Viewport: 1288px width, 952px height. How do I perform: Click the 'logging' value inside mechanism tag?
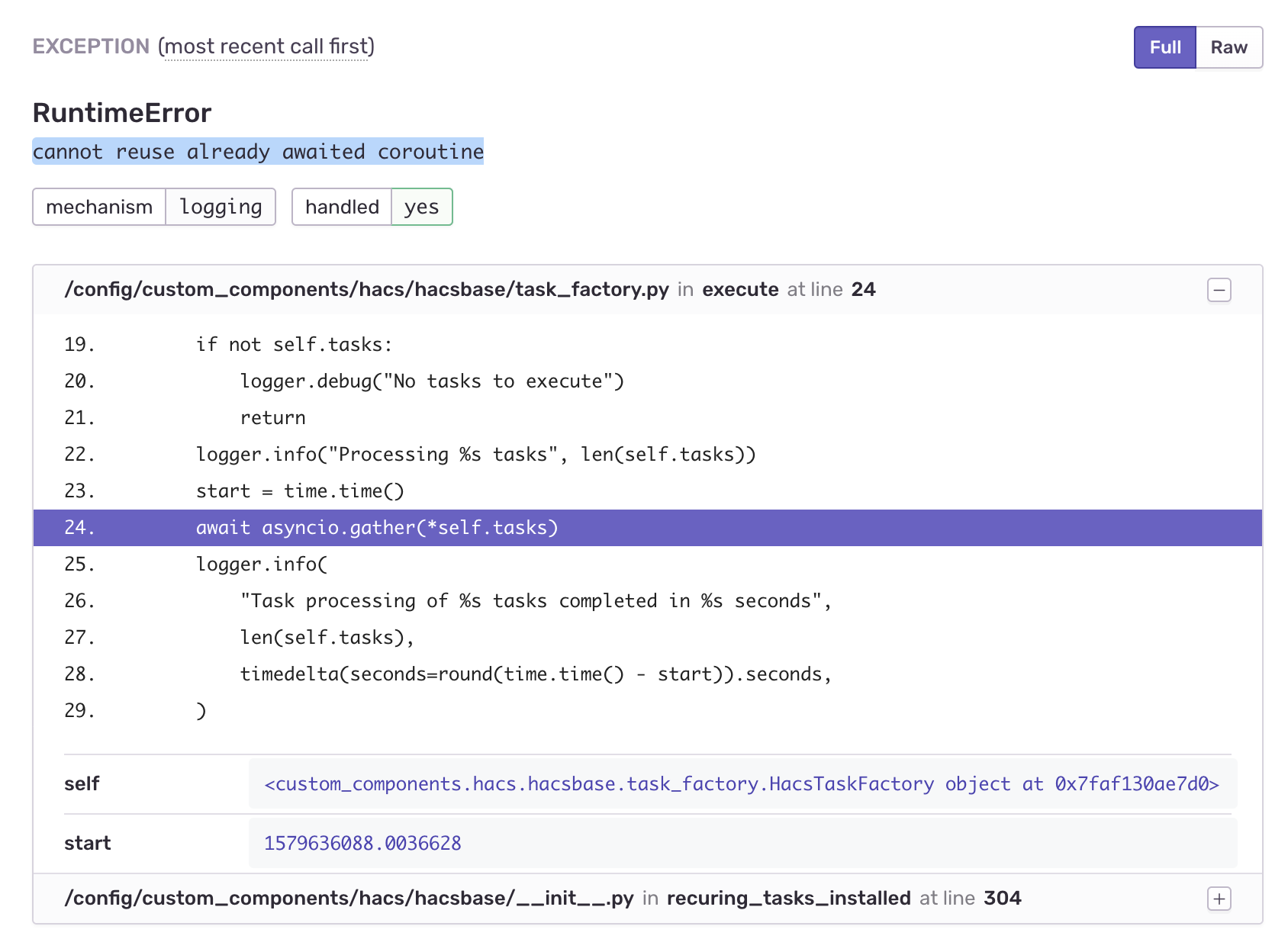pyautogui.click(x=221, y=207)
